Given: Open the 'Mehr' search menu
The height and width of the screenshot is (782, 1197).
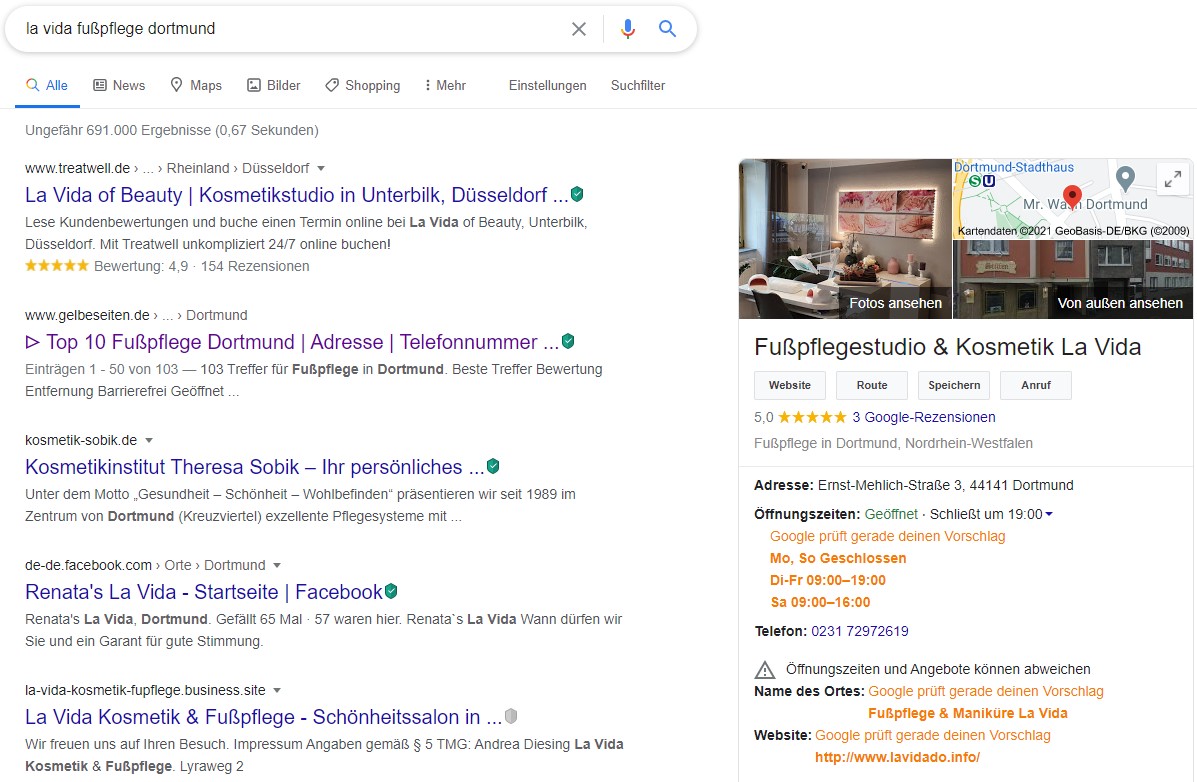Looking at the screenshot, I should (445, 85).
